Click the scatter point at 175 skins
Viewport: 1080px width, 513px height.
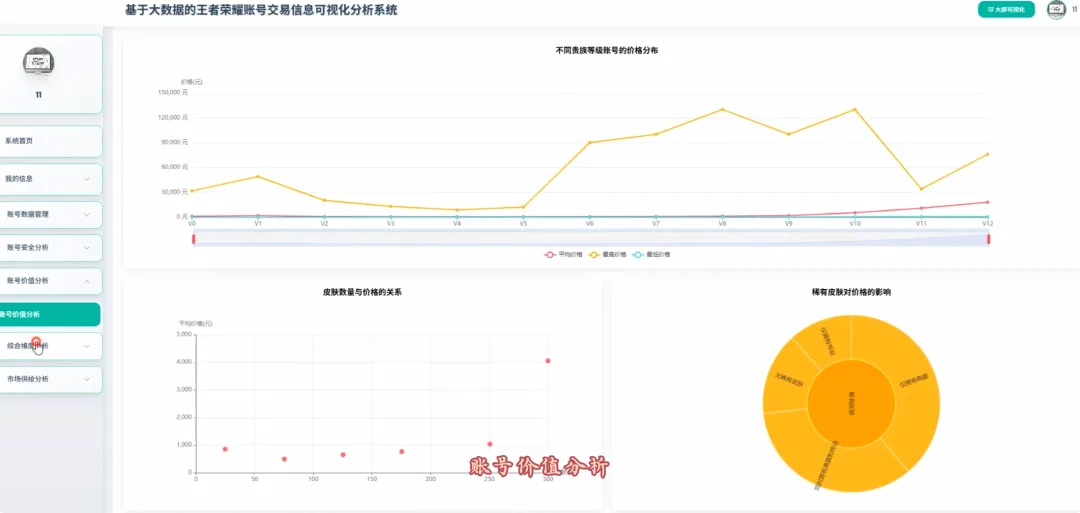pos(402,452)
